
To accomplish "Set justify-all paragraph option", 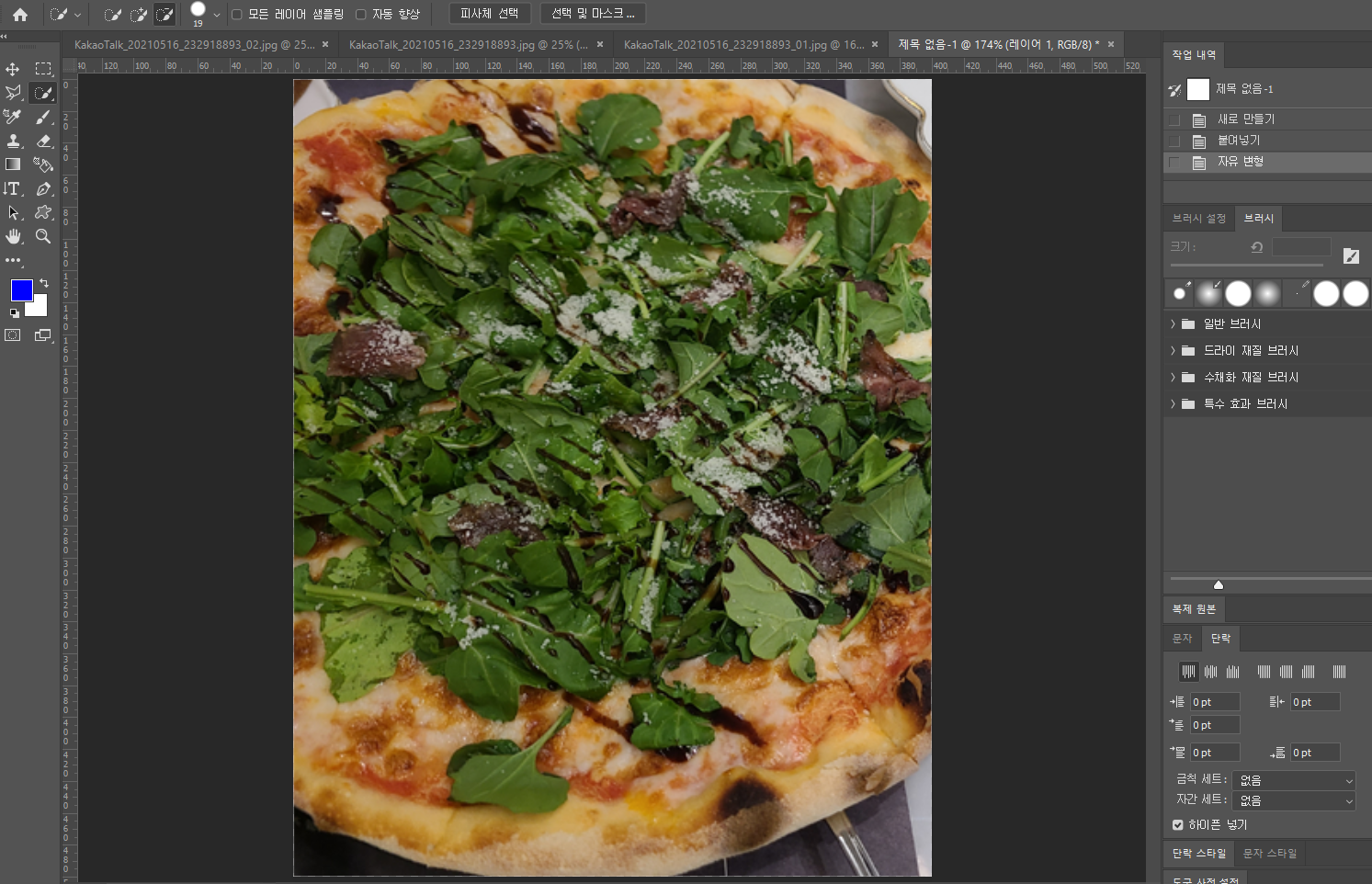I will click(1339, 672).
